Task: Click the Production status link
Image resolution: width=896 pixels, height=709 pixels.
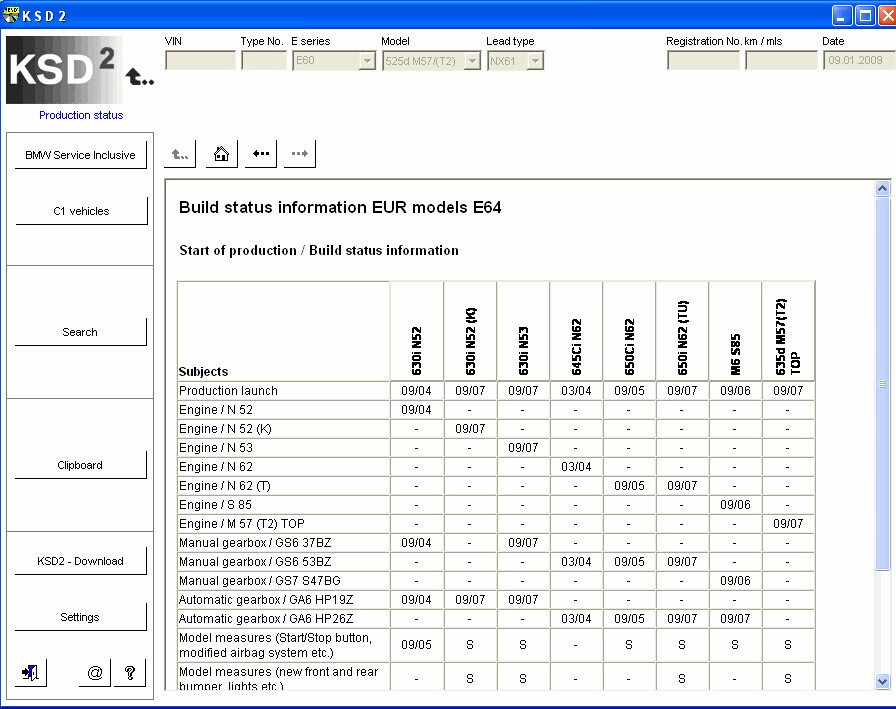Action: (81, 115)
